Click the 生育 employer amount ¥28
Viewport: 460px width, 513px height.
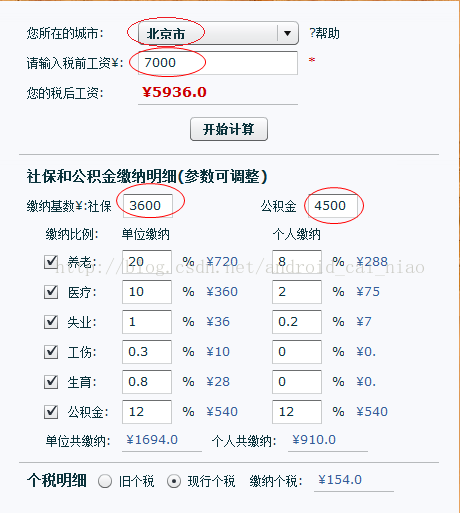218,382
